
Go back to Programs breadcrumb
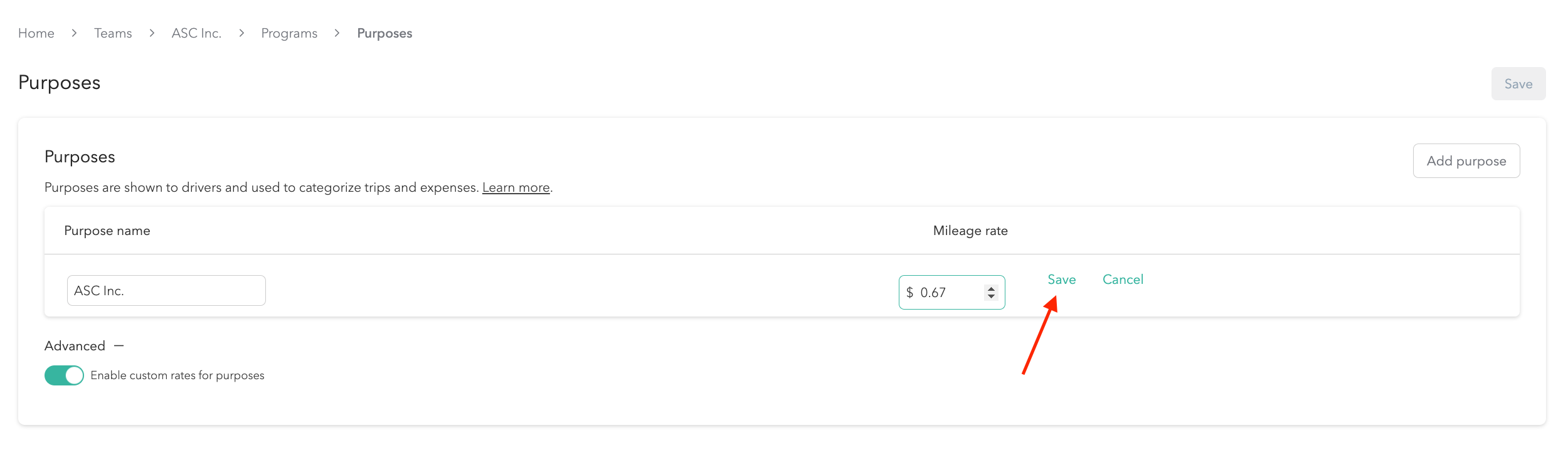pyautogui.click(x=289, y=33)
